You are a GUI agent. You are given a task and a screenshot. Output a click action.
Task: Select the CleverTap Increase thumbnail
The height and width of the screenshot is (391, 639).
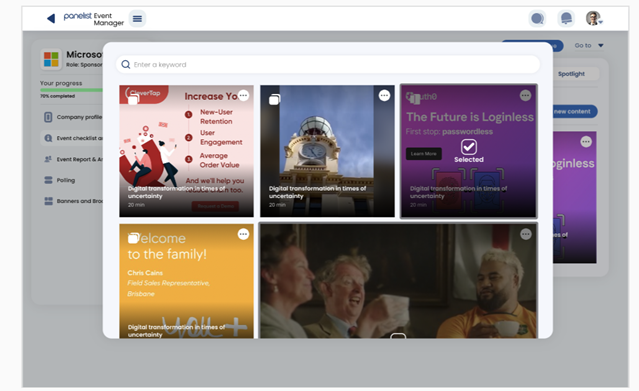(186, 151)
